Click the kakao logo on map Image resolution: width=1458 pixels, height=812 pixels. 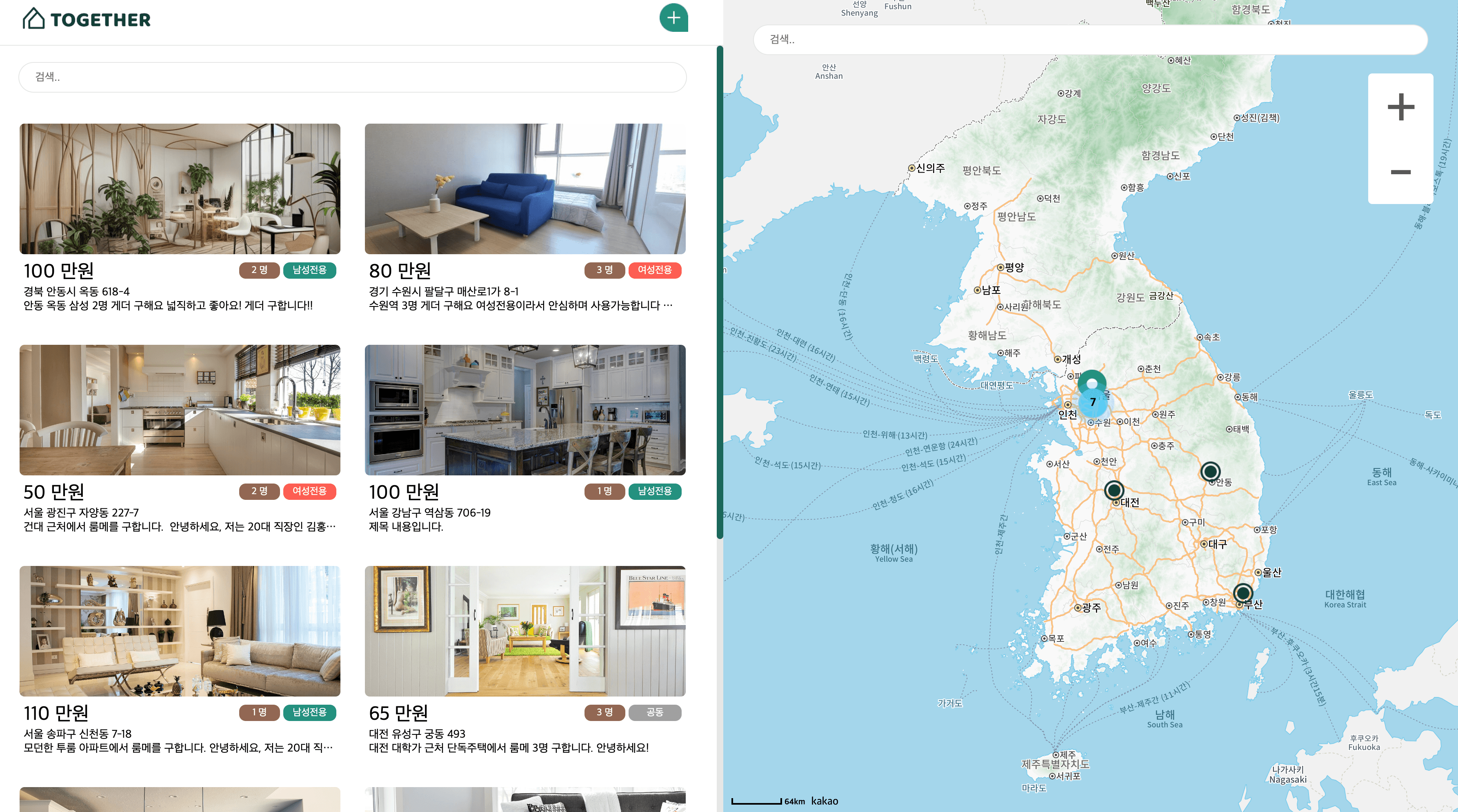click(x=824, y=801)
